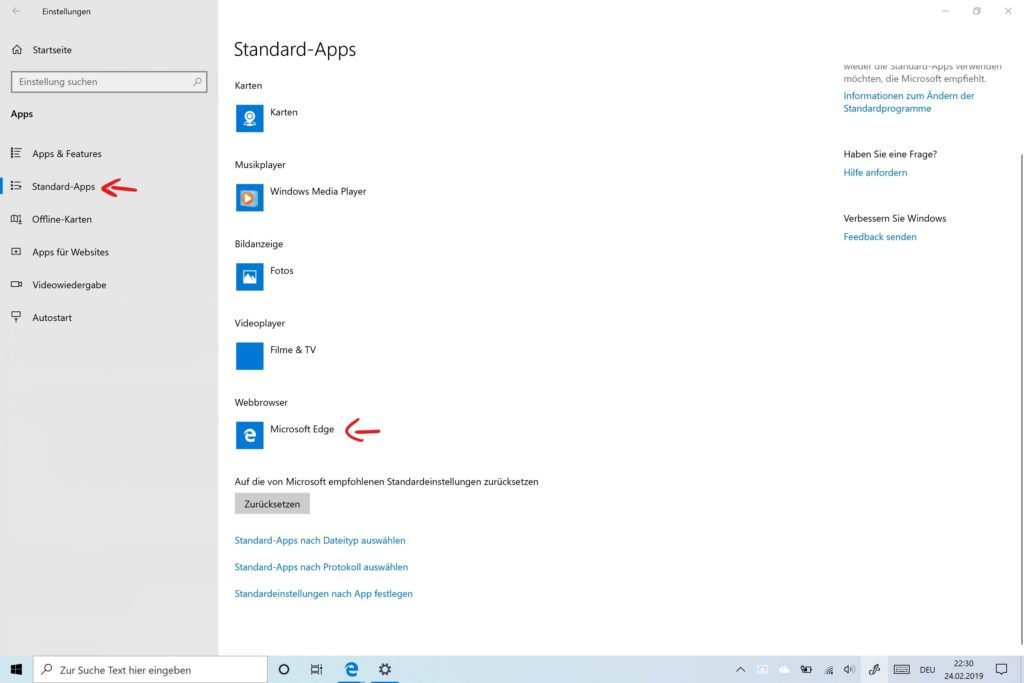Click 'Verbessern Sie Windows' text

(x=895, y=218)
